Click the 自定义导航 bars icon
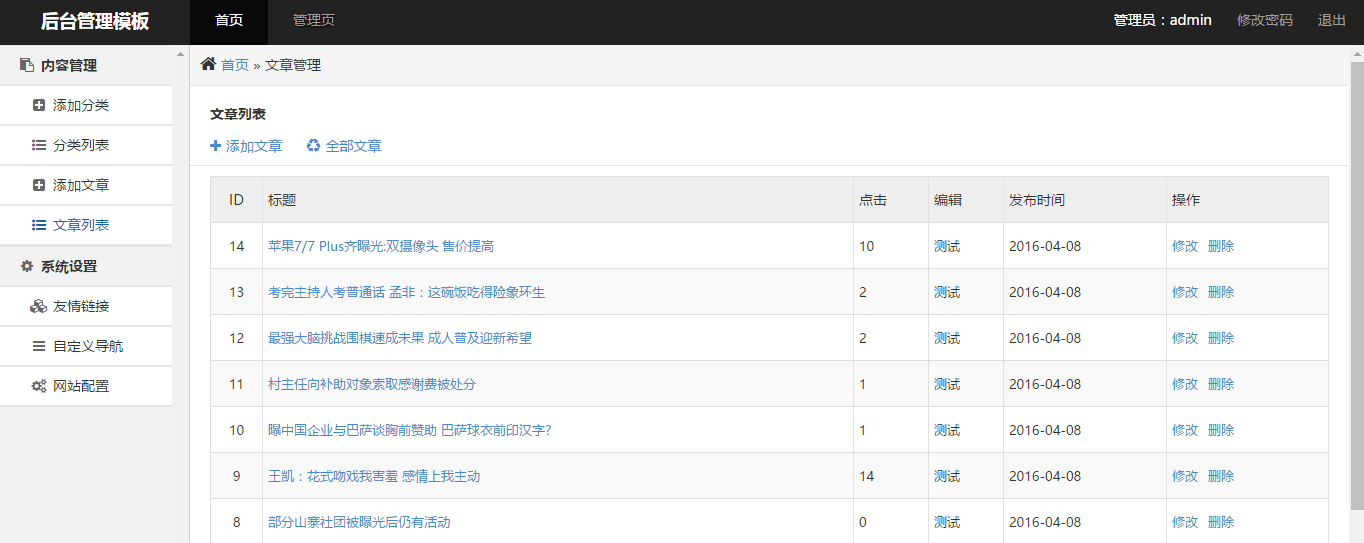Image resolution: width=1364 pixels, height=543 pixels. pyautogui.click(x=39, y=346)
